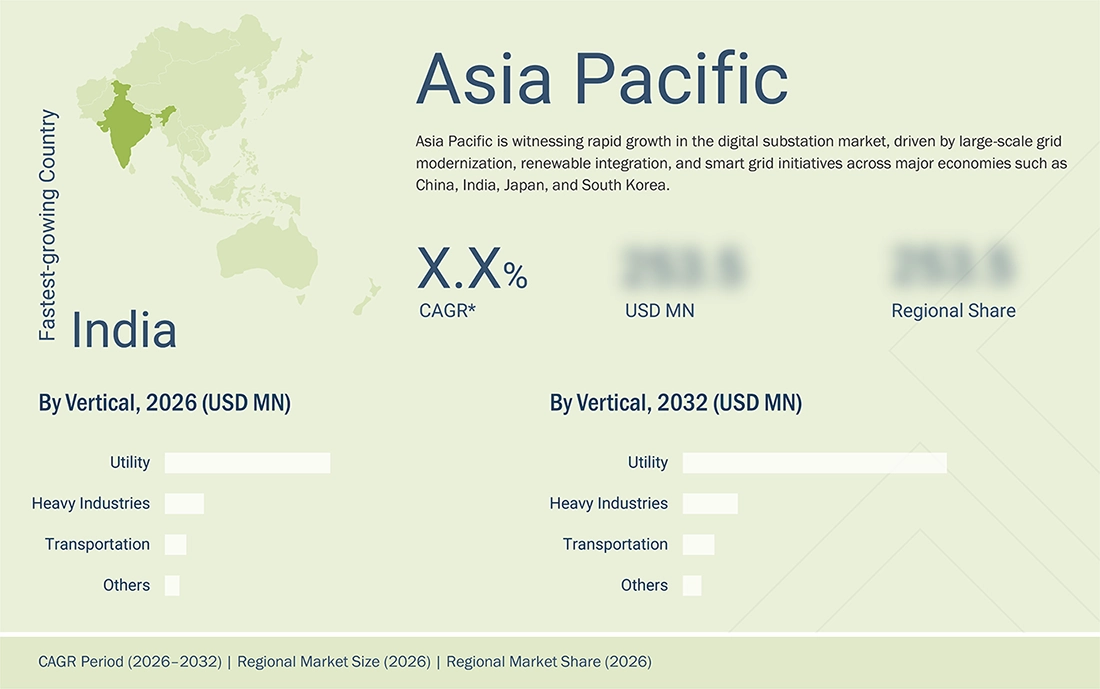
Task: Click the 'X.X%' CAGR value
Action: (x=472, y=269)
